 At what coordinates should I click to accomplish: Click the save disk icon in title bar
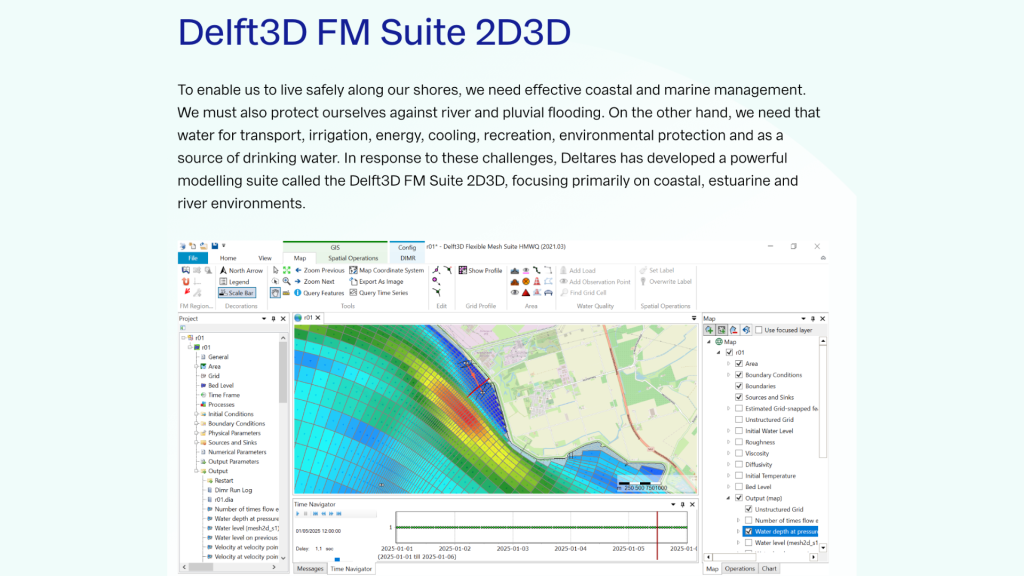[214, 246]
